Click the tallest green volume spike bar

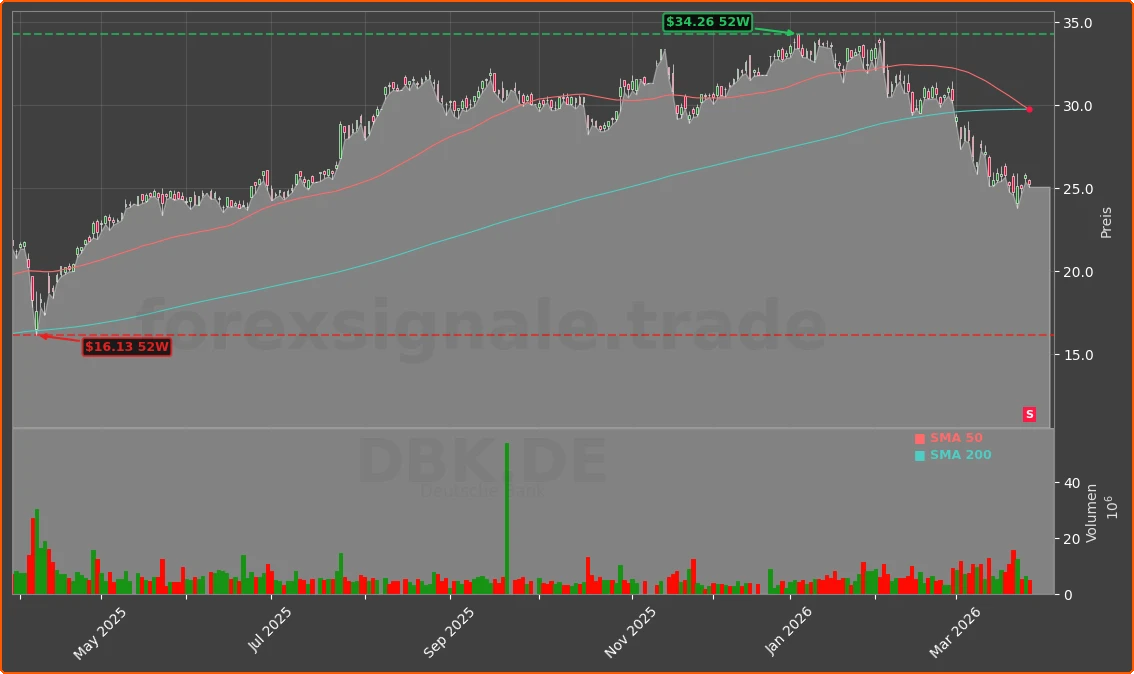click(x=507, y=519)
